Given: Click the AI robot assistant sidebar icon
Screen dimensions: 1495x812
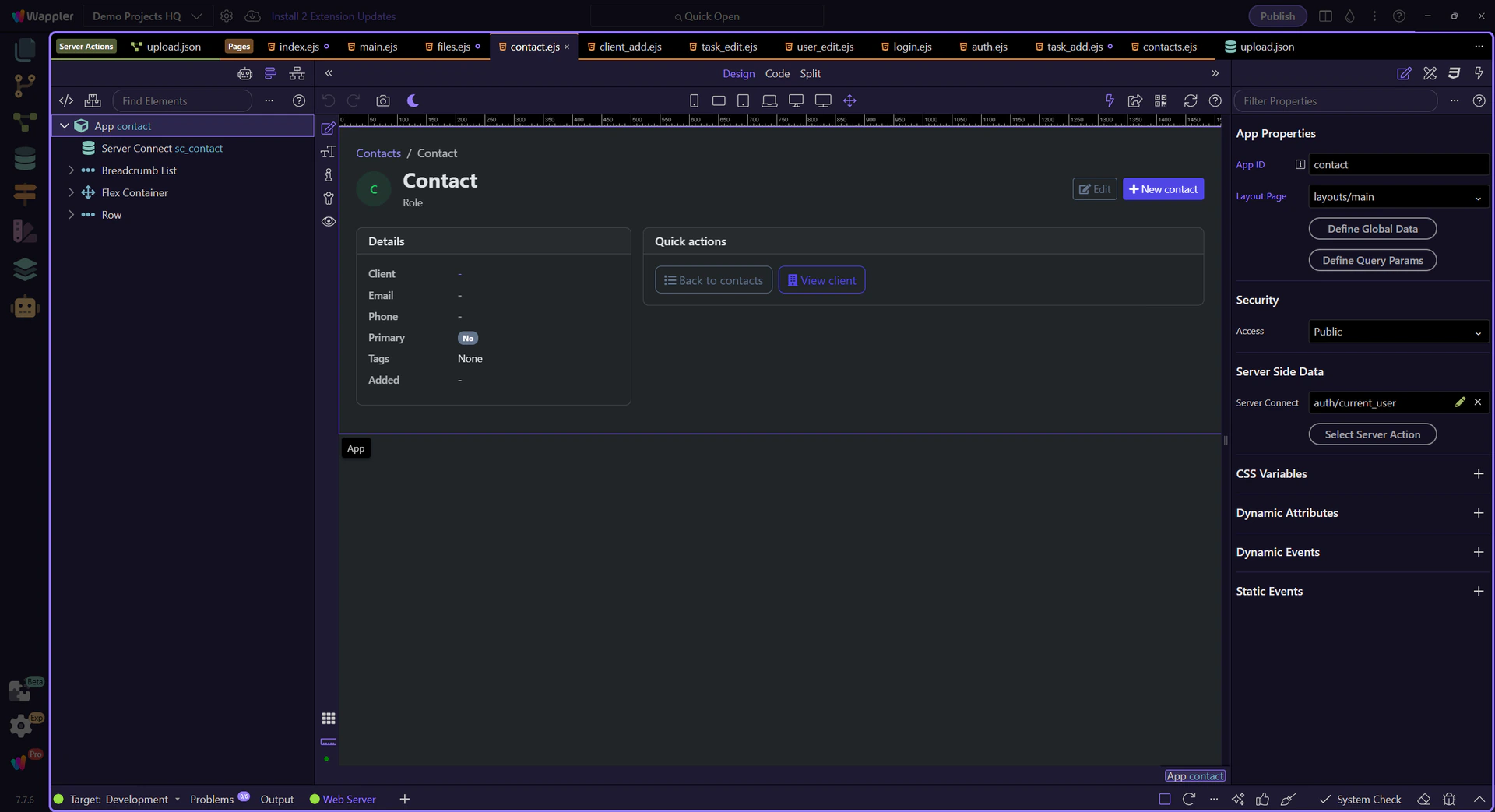Looking at the screenshot, I should point(25,308).
